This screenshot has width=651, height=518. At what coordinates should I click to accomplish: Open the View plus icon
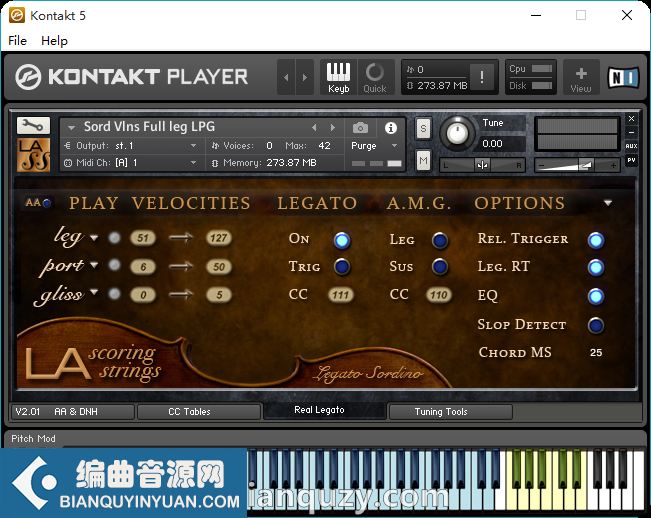pos(581,79)
